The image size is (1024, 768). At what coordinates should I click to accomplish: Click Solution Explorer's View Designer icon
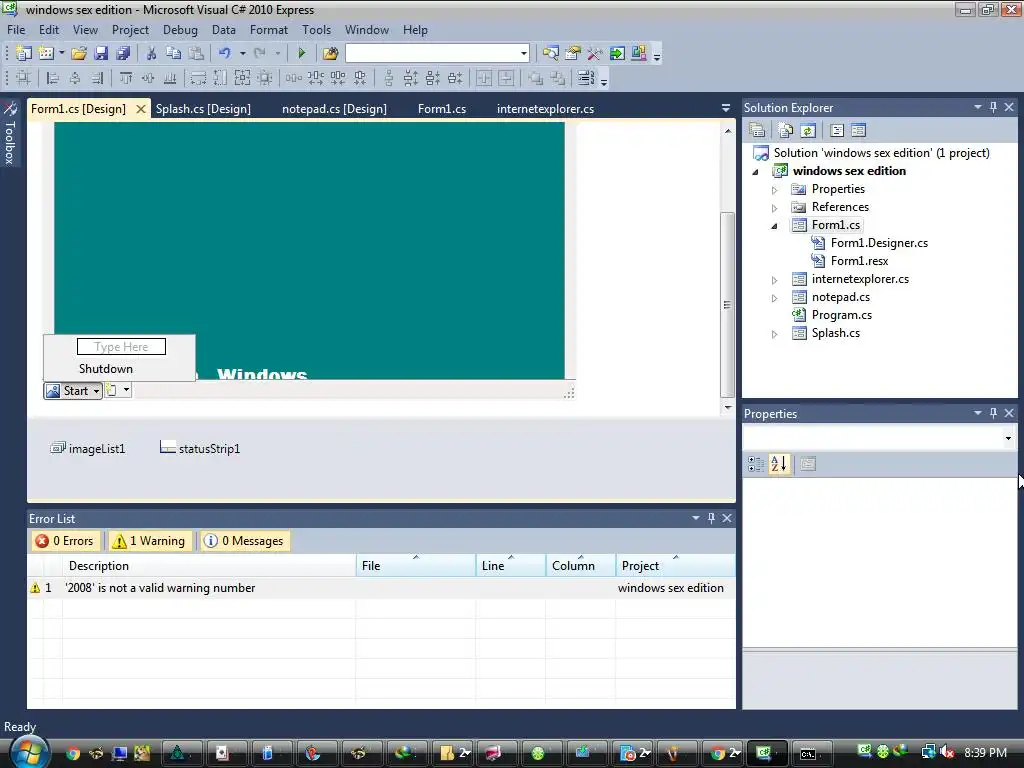click(858, 131)
